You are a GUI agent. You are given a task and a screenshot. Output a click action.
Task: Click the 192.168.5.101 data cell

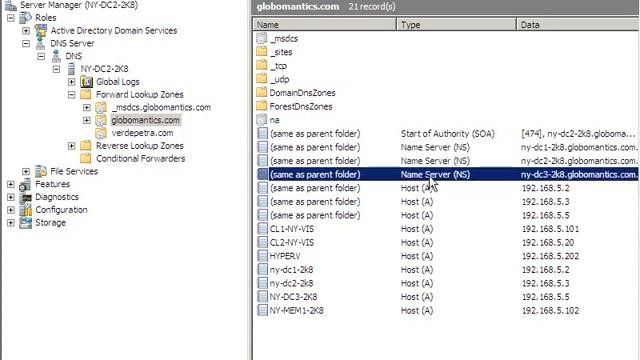(x=550, y=229)
